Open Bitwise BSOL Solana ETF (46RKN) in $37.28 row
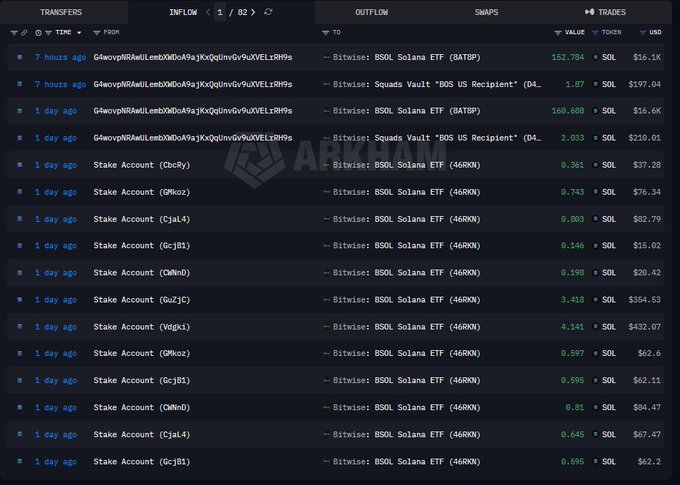Viewport: 680px width, 485px height. [406, 165]
